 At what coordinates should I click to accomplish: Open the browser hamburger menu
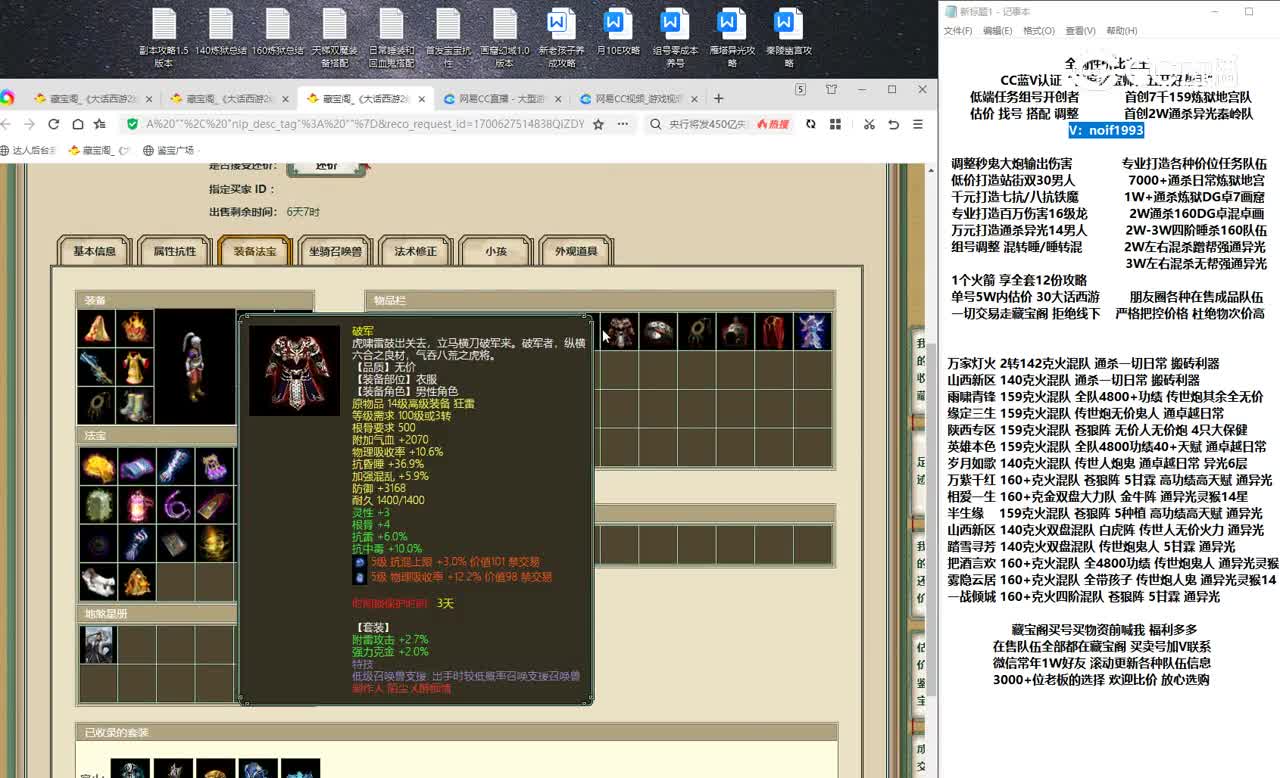tap(917, 124)
